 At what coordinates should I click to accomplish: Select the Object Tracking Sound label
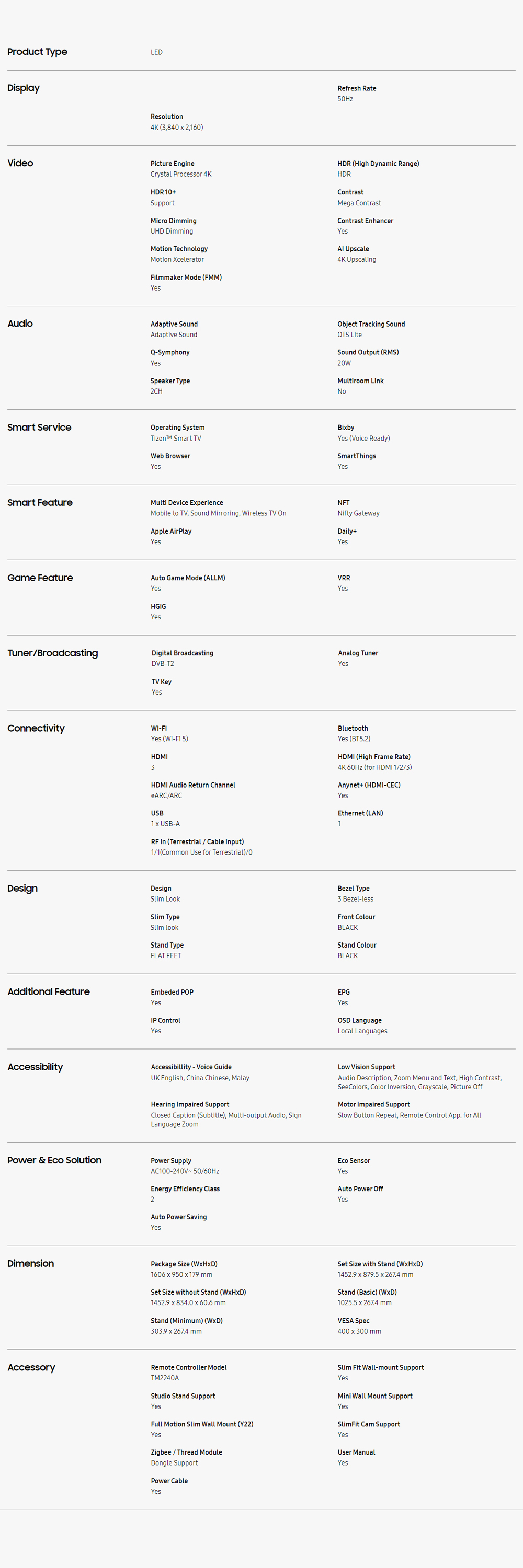point(371,325)
